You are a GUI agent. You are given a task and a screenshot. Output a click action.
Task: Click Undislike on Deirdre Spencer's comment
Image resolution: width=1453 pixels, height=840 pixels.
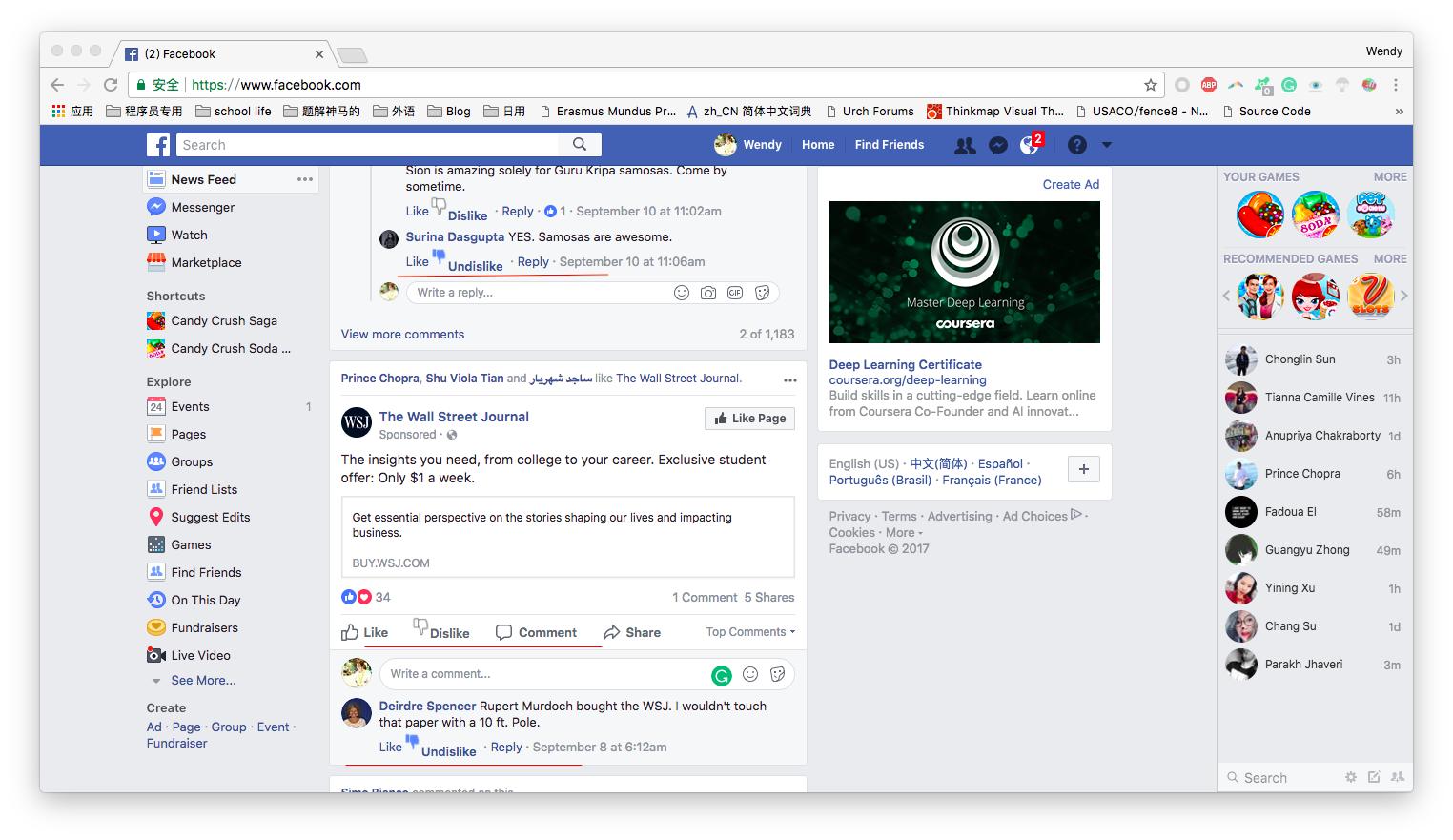coord(441,748)
